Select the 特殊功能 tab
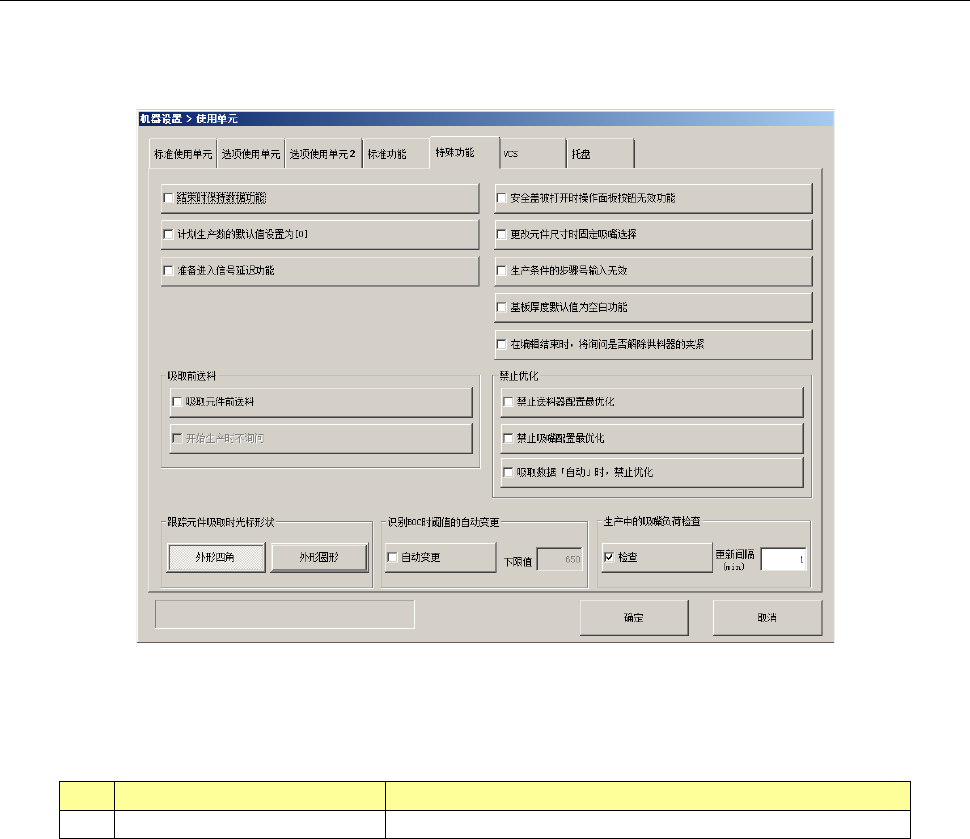The width and height of the screenshot is (970, 839). pyautogui.click(x=464, y=152)
